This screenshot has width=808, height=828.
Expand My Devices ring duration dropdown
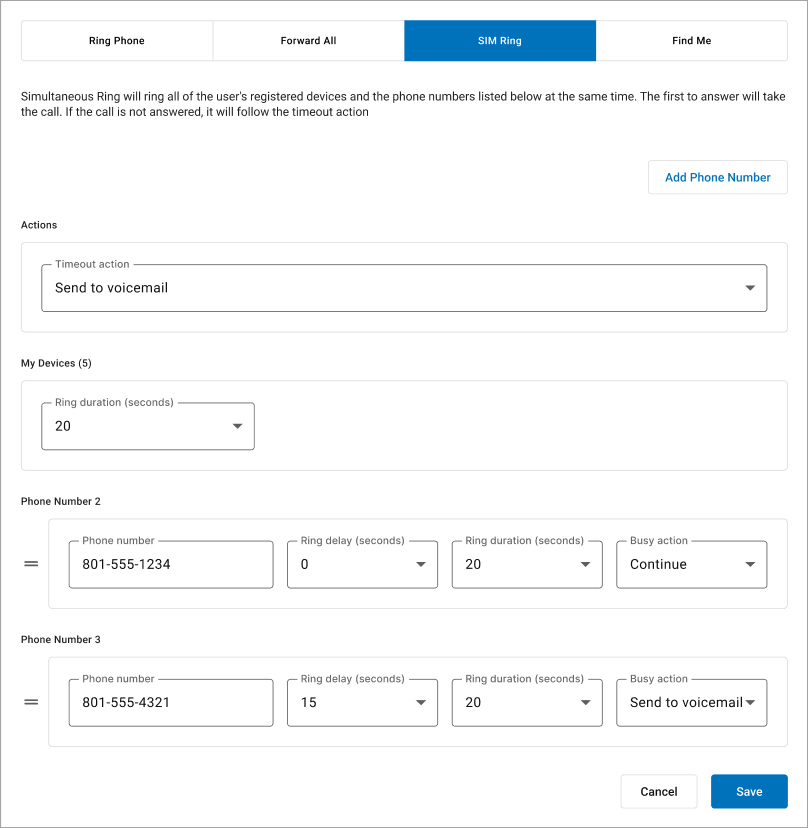click(147, 426)
